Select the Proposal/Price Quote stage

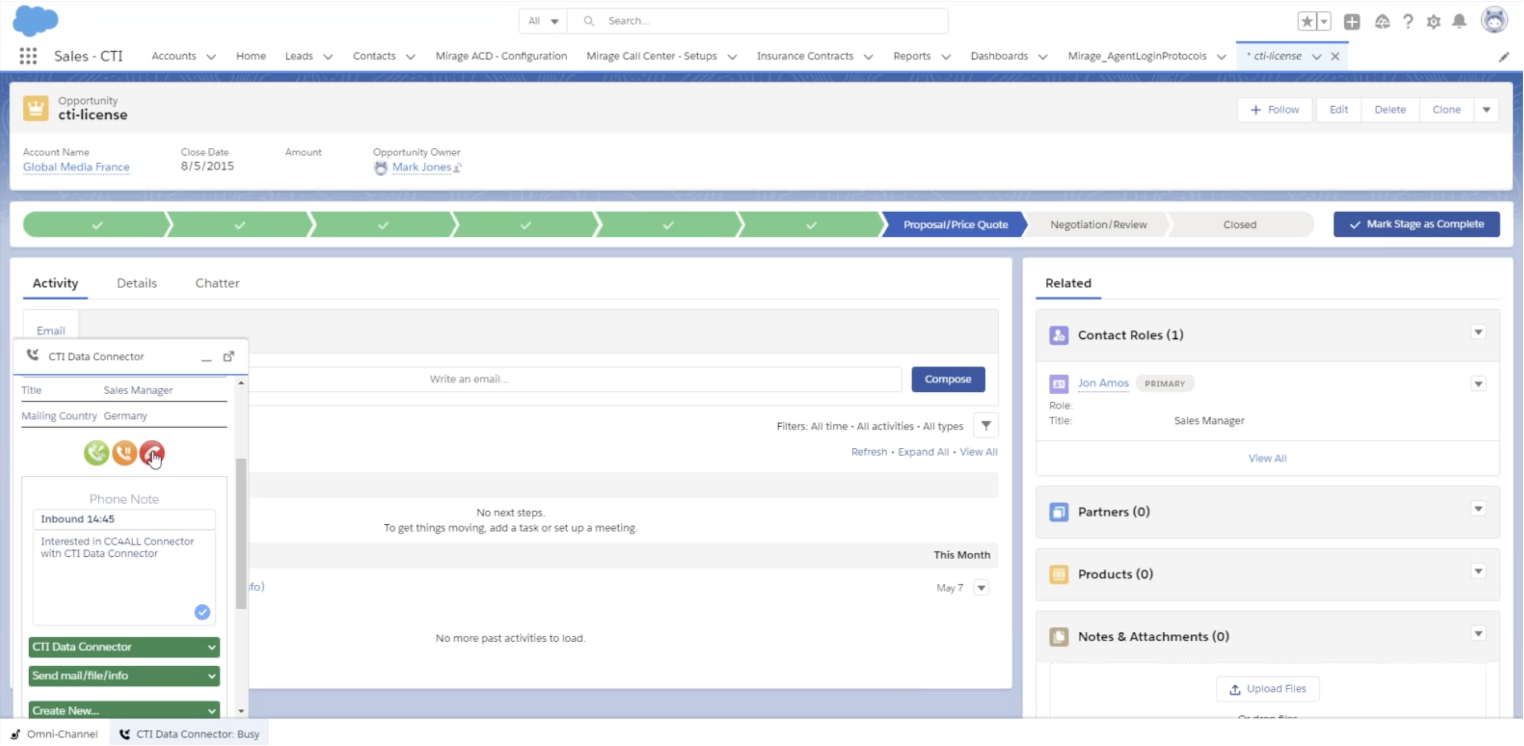(x=955, y=224)
